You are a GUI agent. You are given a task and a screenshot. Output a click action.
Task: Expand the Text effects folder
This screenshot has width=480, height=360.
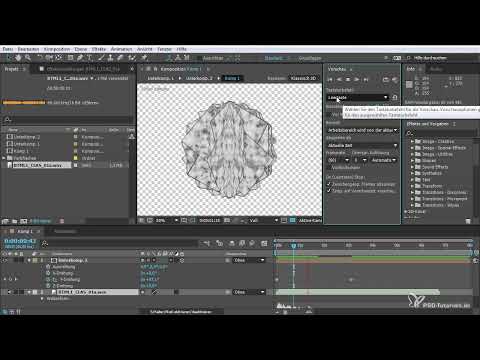click(412, 180)
